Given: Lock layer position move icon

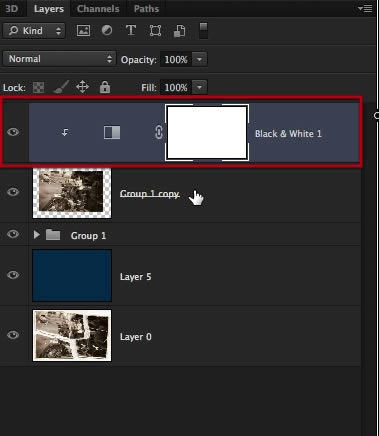Looking at the screenshot, I should tap(82, 87).
